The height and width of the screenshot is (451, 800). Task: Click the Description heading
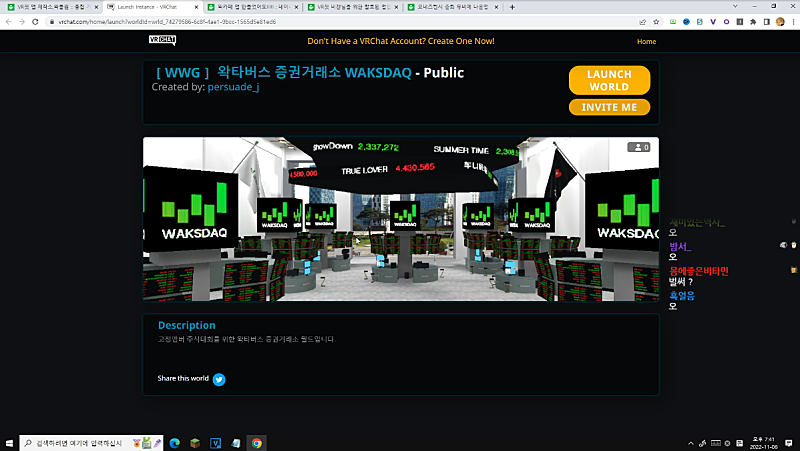click(x=187, y=325)
